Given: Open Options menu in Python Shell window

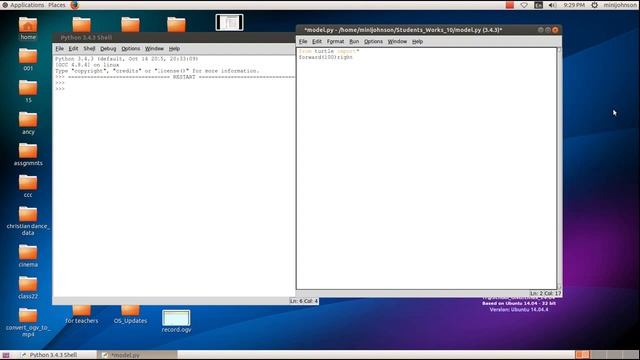Looking at the screenshot, I should (x=131, y=49).
